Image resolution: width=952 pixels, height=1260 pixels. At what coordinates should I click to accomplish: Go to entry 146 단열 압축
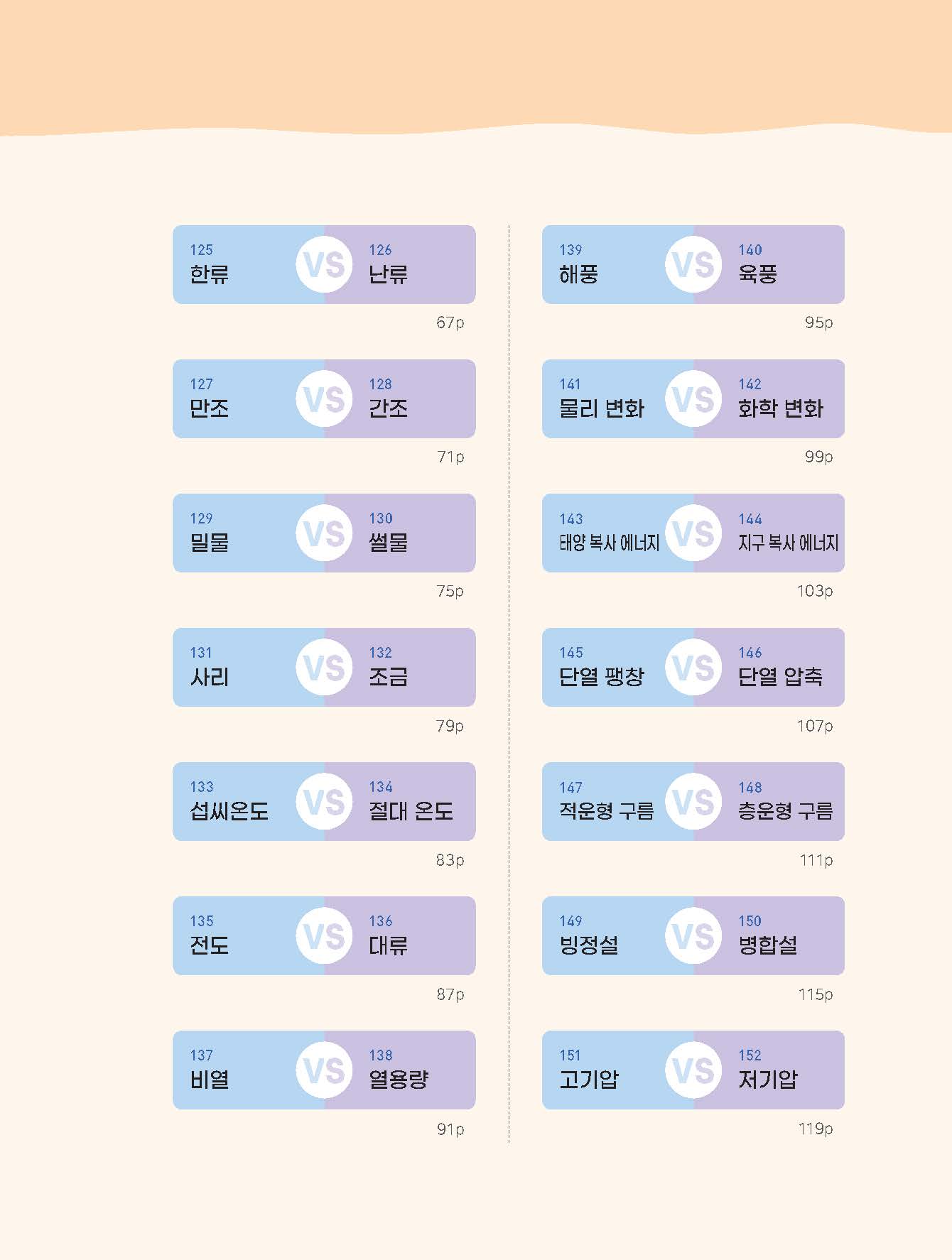coord(783,667)
